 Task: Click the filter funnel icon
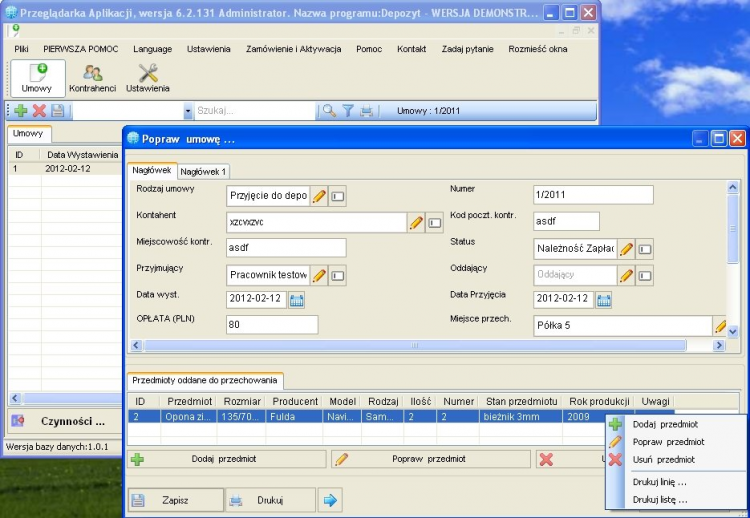point(348,111)
